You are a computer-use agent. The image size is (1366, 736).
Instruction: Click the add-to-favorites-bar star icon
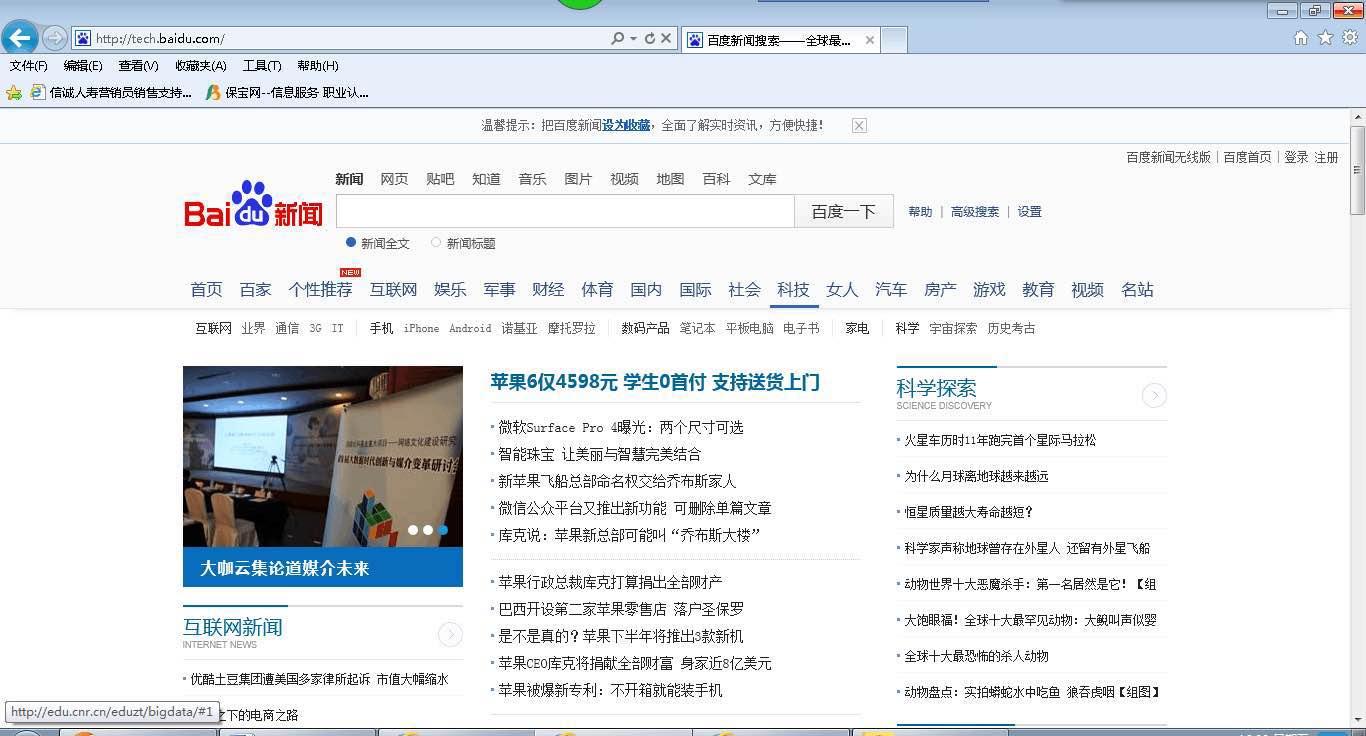click(14, 92)
